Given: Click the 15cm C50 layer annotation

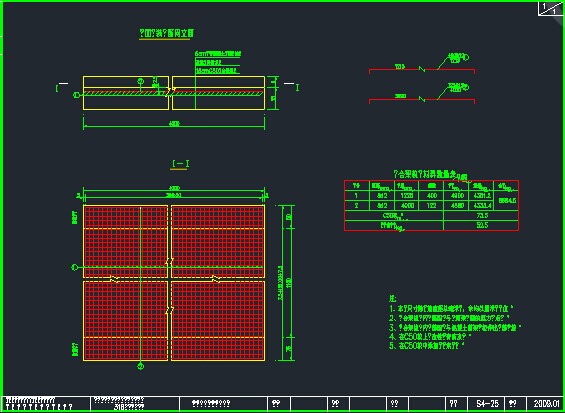Looking at the screenshot, I should tap(217, 71).
